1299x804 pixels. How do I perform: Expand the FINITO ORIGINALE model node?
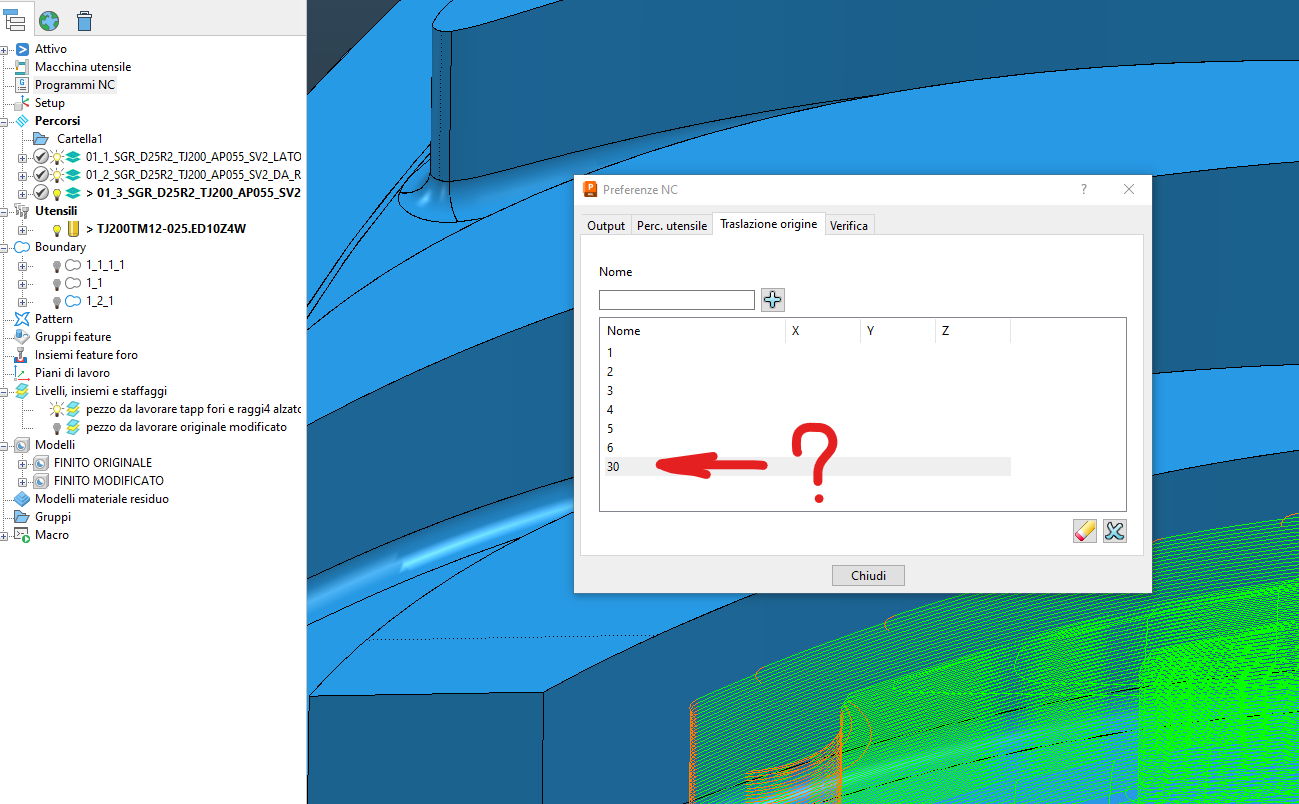coord(23,463)
